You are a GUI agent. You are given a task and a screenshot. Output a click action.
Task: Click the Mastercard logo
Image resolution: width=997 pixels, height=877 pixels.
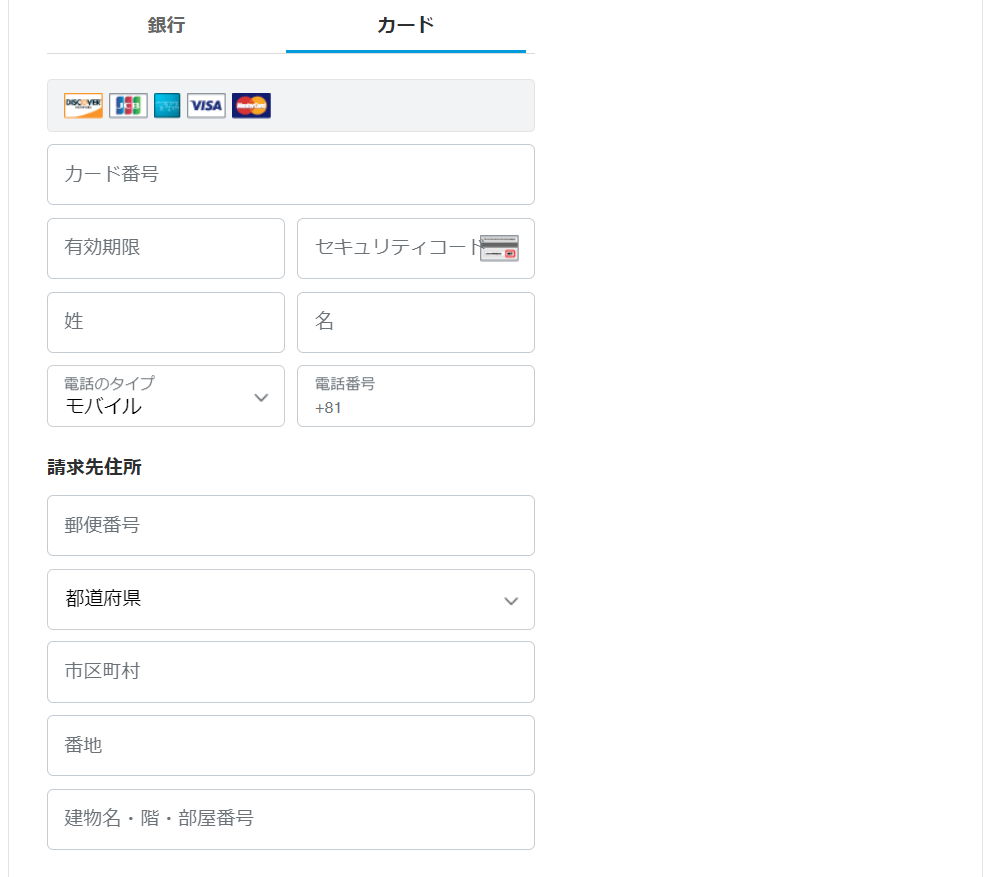(x=251, y=106)
